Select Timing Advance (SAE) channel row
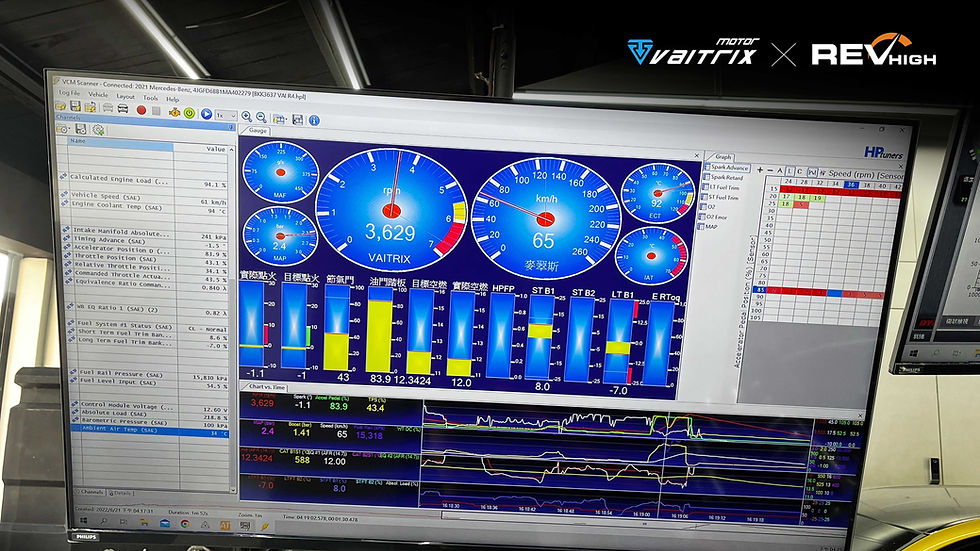The width and height of the screenshot is (980, 551). tap(143, 241)
